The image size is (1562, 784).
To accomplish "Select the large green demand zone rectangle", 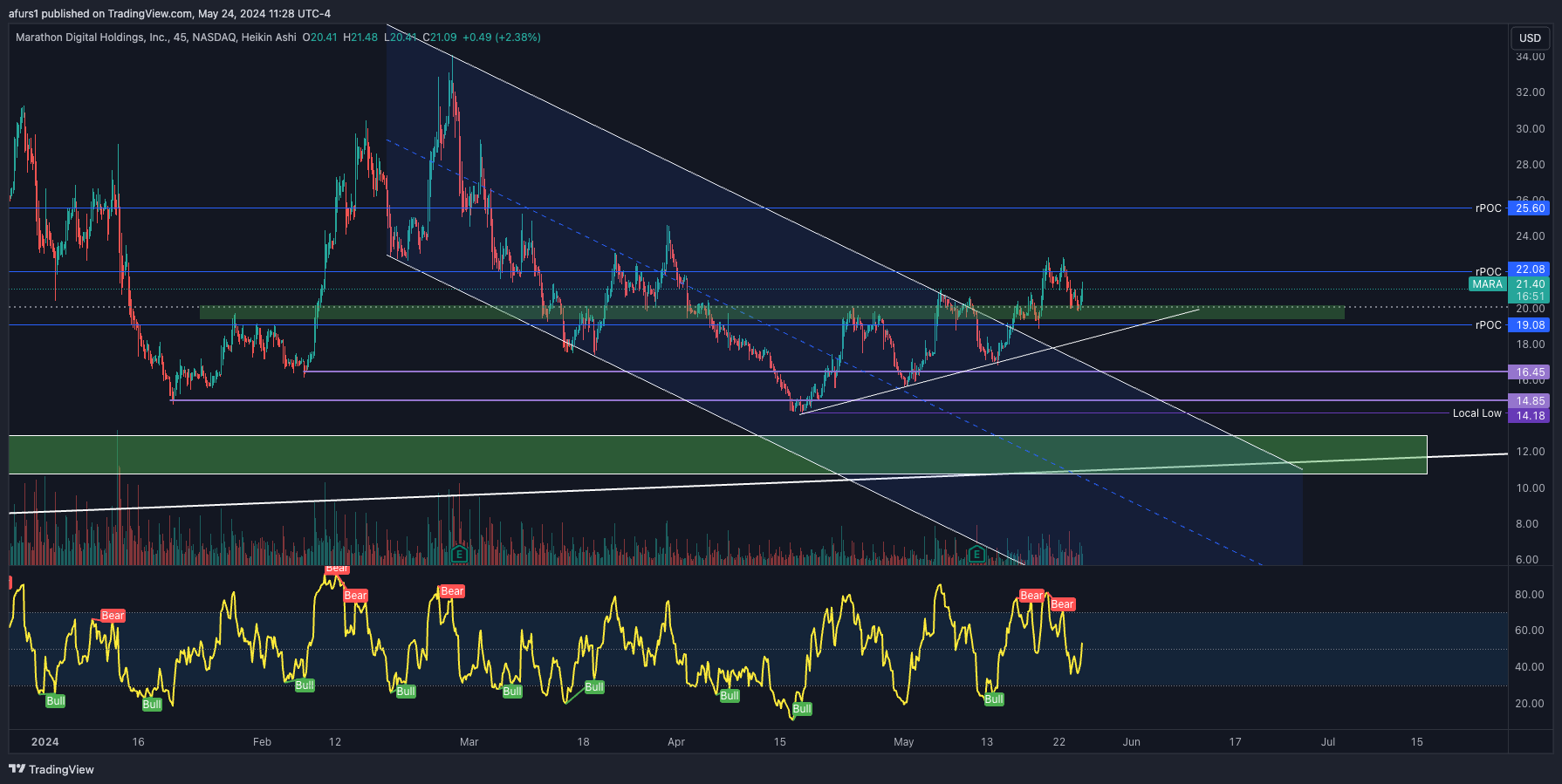I will coord(717,454).
